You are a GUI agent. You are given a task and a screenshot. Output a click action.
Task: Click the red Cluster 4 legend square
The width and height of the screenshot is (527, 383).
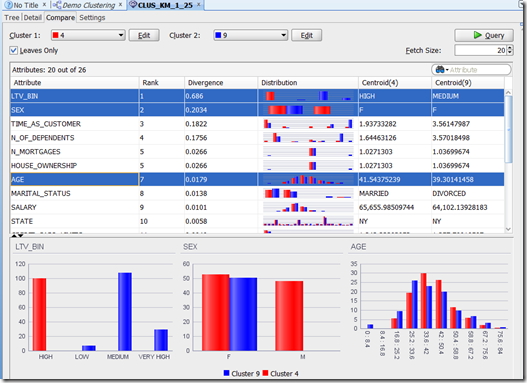click(265, 373)
